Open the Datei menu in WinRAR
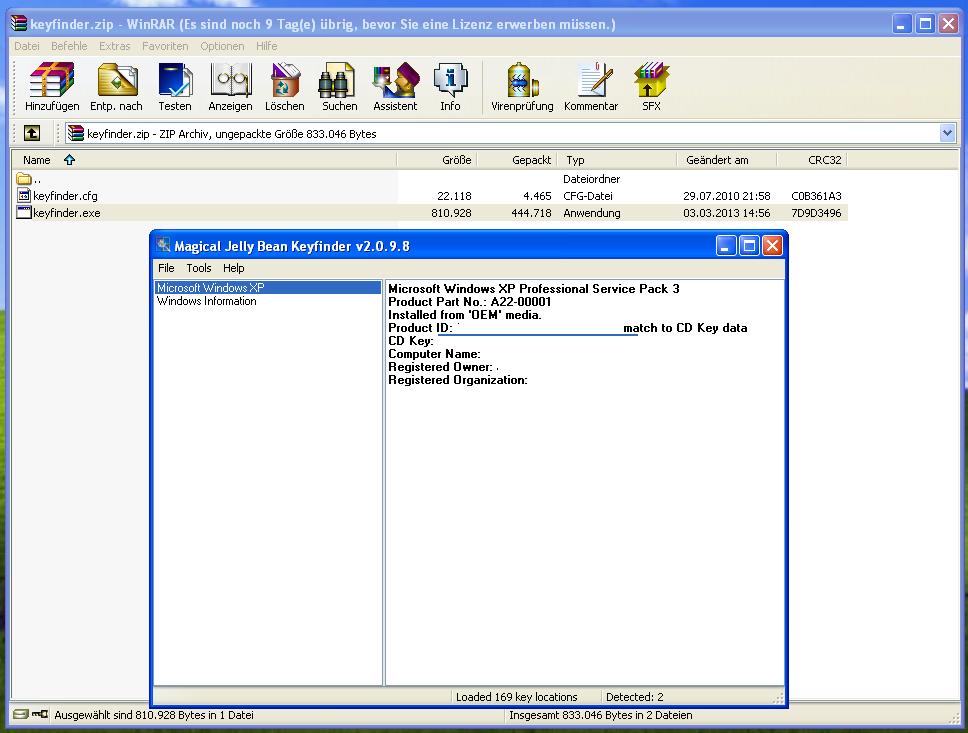This screenshot has width=968, height=733. click(x=27, y=46)
